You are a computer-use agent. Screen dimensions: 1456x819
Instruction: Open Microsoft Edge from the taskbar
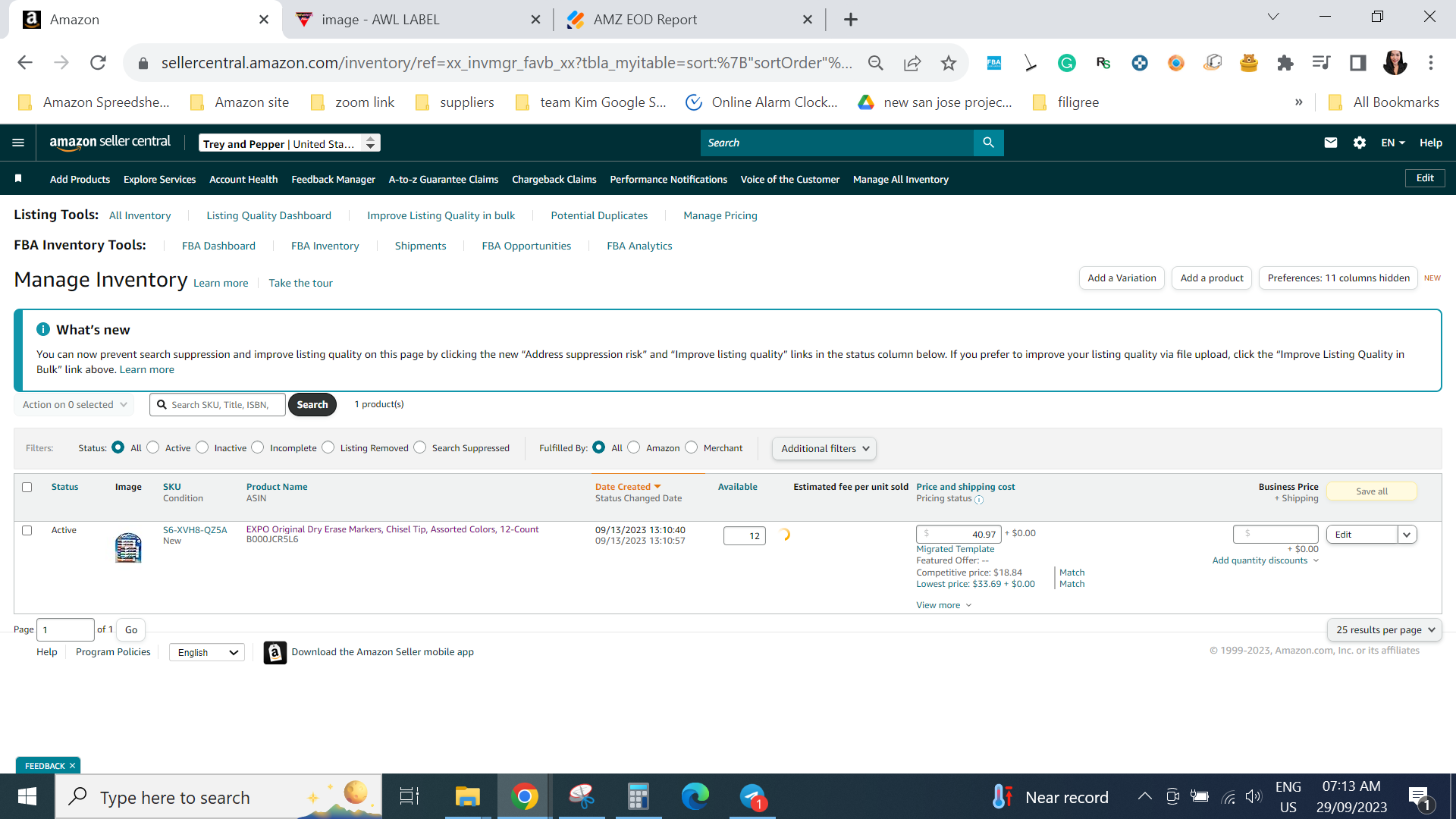695,796
